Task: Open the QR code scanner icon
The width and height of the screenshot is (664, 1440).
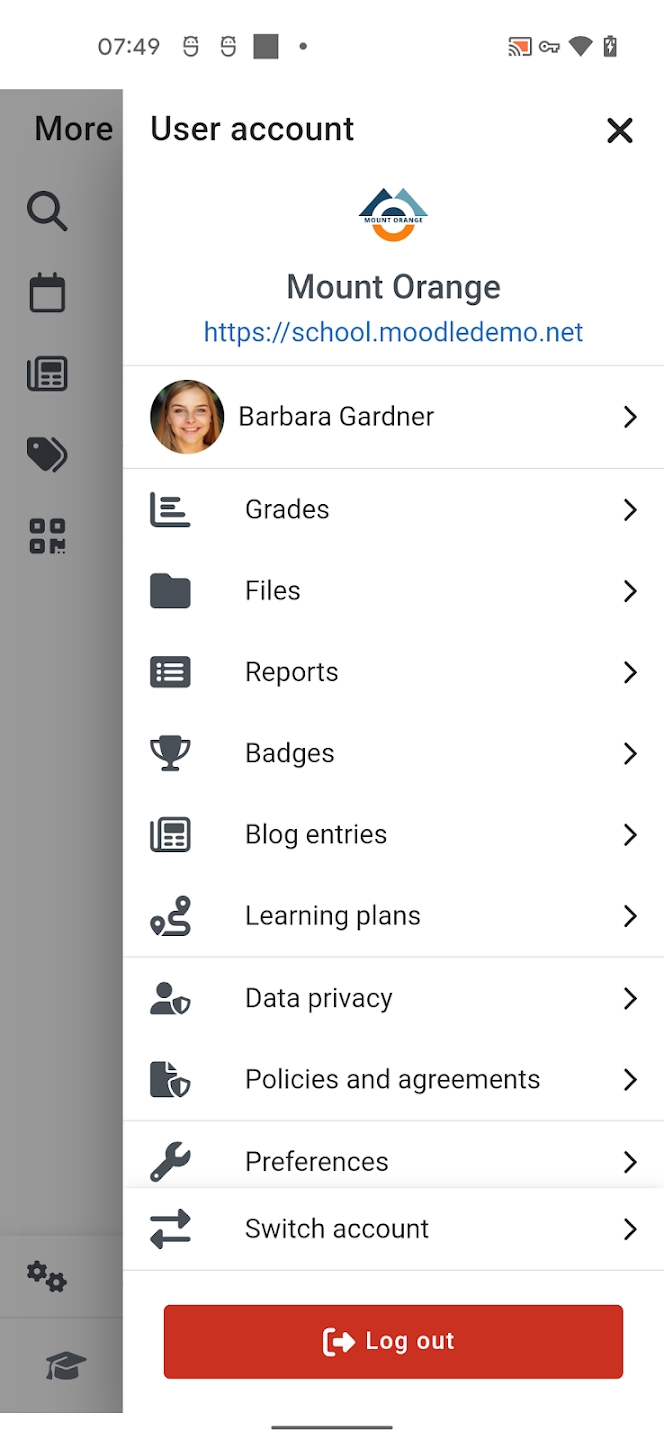Action: pyautogui.click(x=47, y=536)
